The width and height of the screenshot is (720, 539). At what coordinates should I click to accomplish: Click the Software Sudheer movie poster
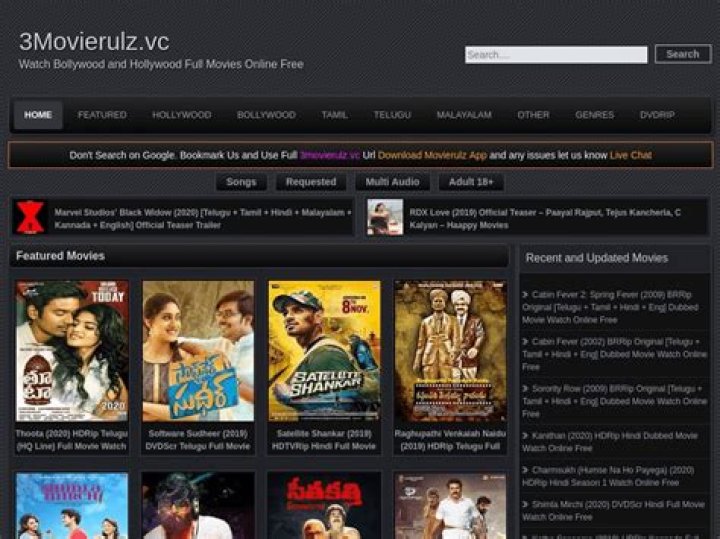pos(198,351)
